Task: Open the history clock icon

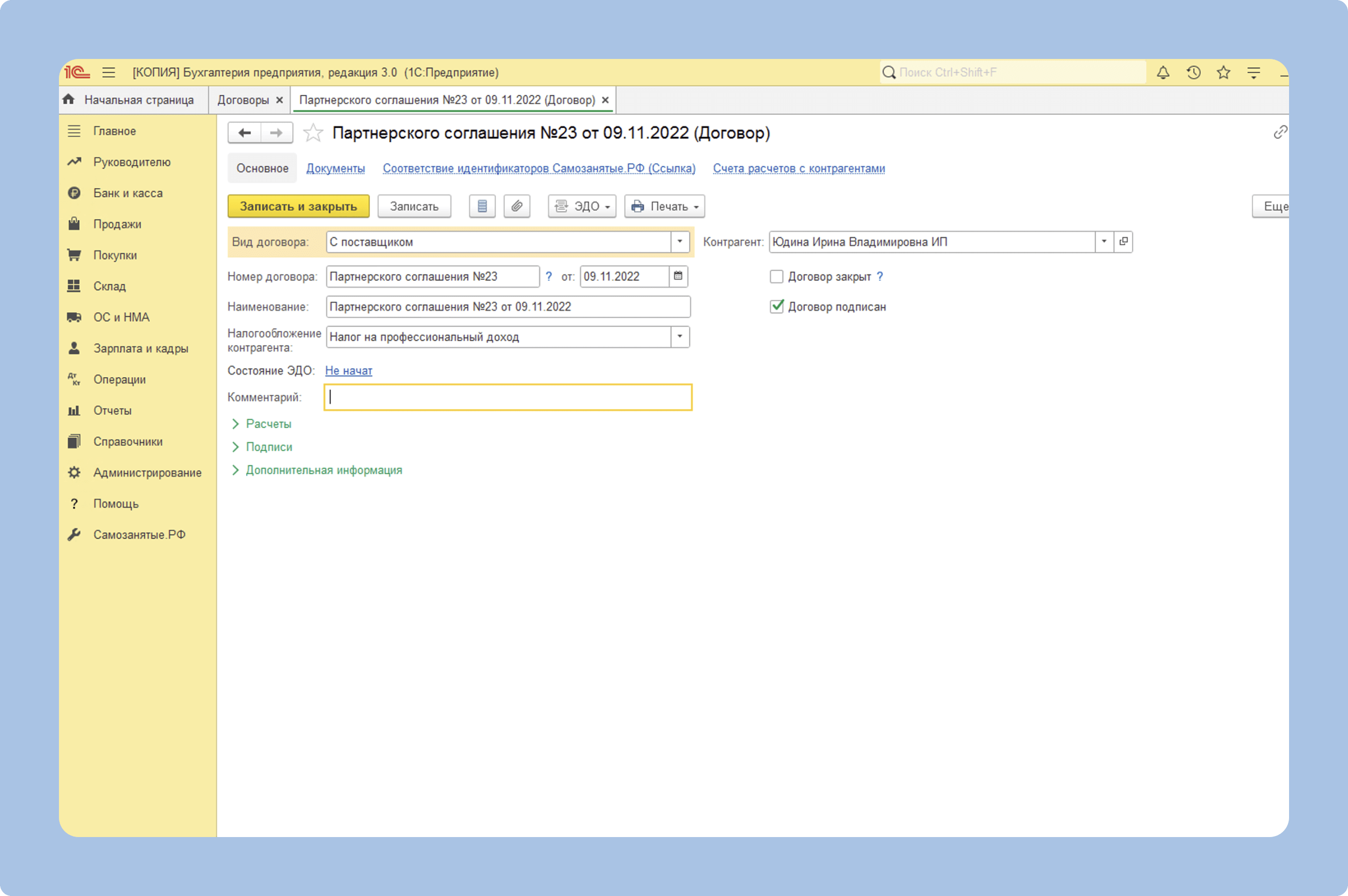Action: [1193, 73]
